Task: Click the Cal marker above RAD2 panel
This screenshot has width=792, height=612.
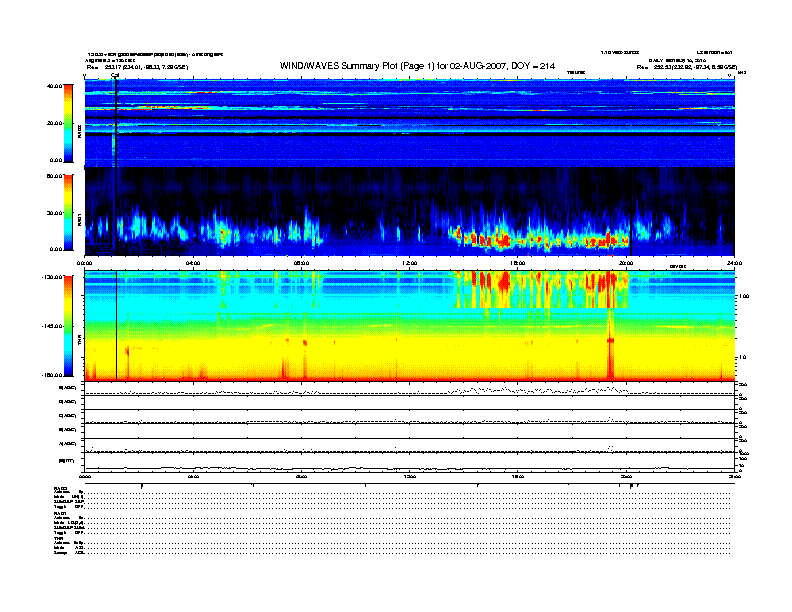Action: click(115, 75)
